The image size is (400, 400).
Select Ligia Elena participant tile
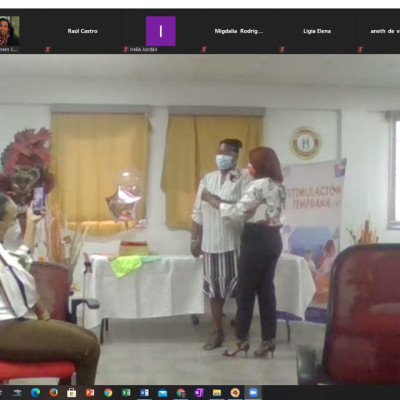[317, 31]
